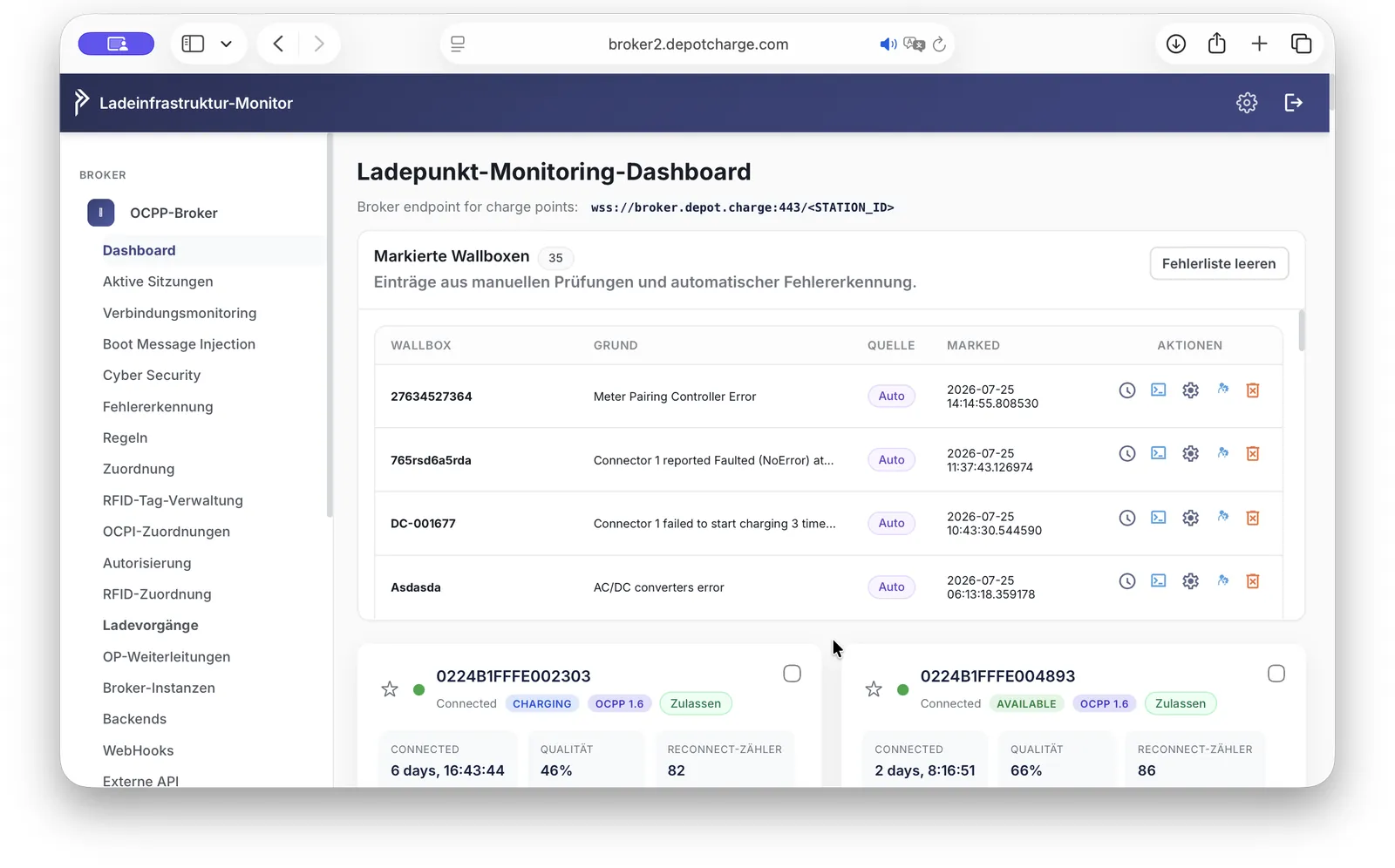Open terminal console for Asdasda

[1158, 580]
